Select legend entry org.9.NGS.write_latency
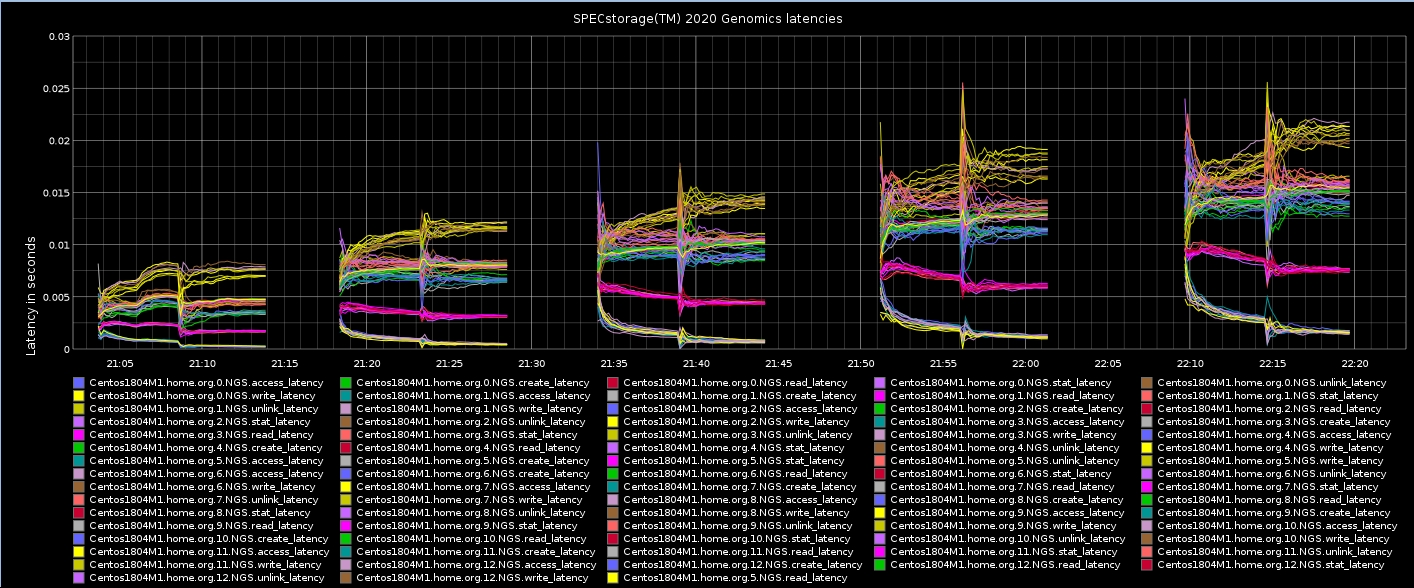This screenshot has width=1414, height=588. point(996,526)
